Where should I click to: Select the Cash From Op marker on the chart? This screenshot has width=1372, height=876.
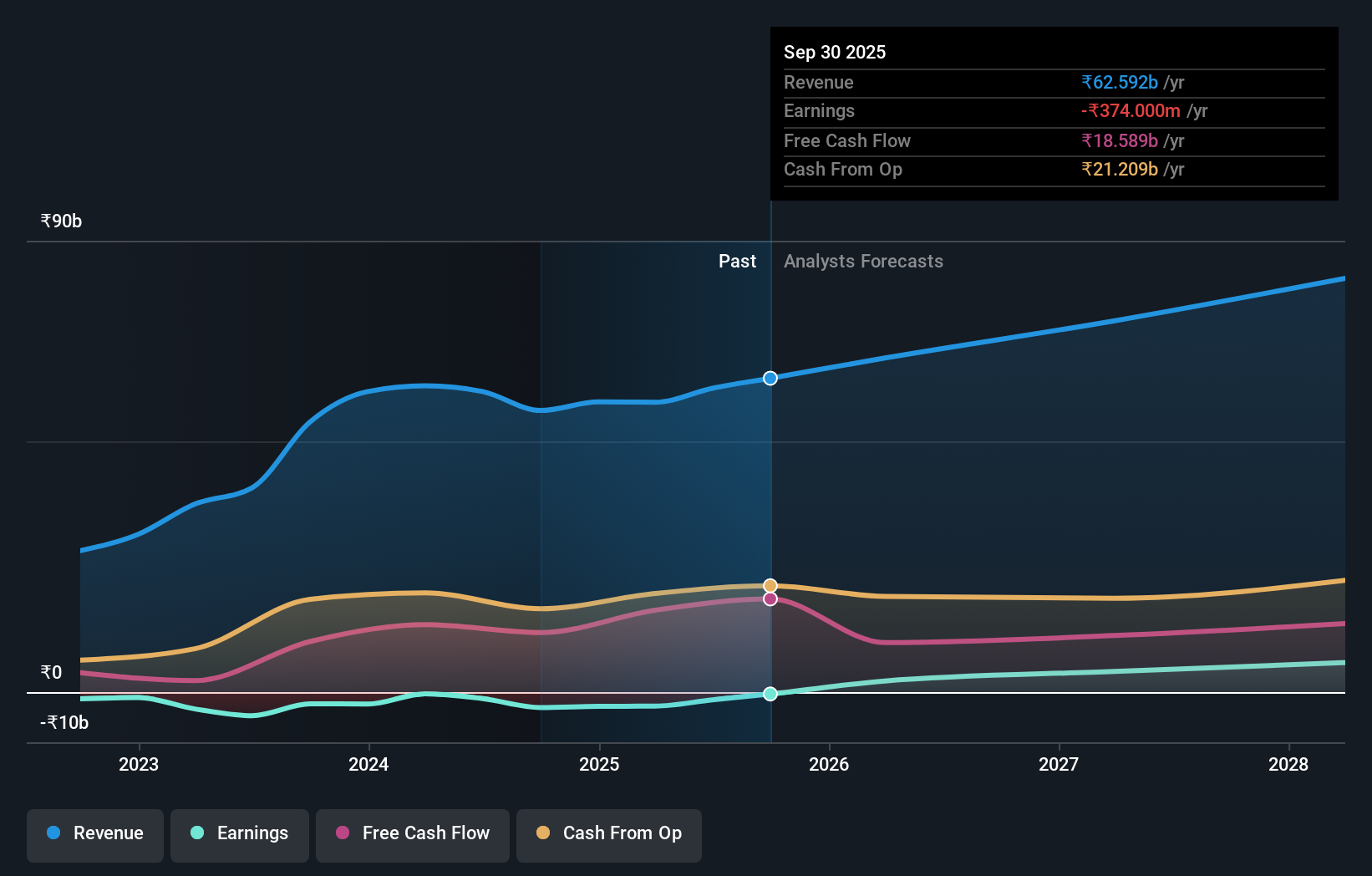tap(770, 584)
